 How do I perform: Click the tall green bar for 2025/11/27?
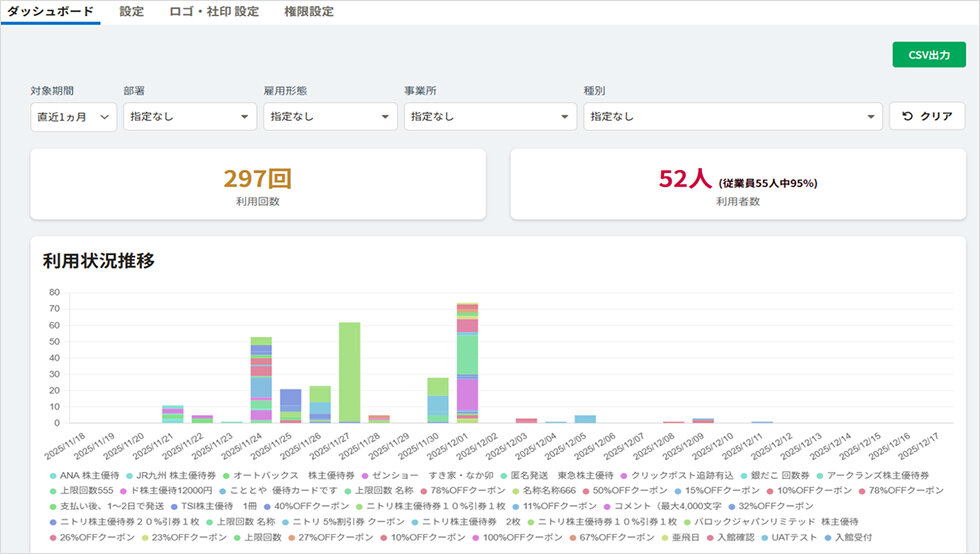349,372
